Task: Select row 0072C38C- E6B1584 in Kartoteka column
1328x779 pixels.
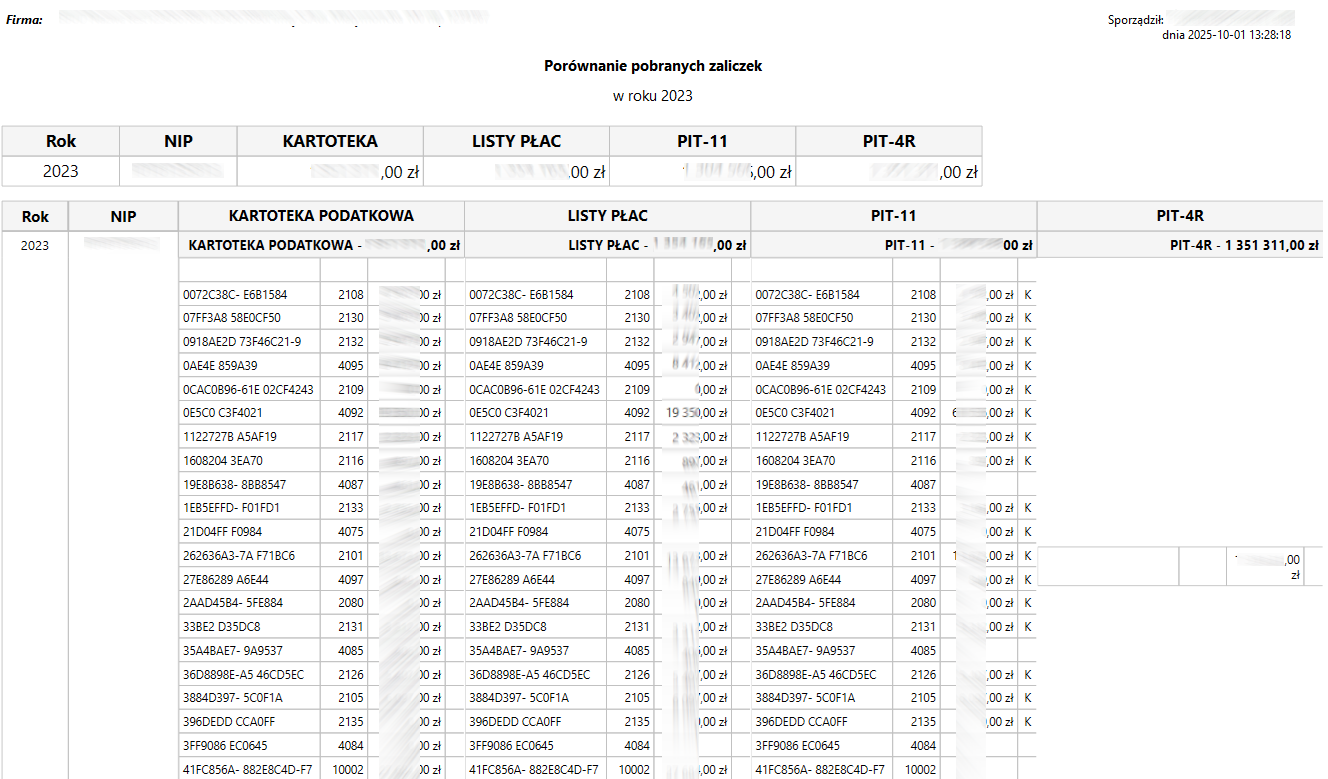Action: pos(235,295)
